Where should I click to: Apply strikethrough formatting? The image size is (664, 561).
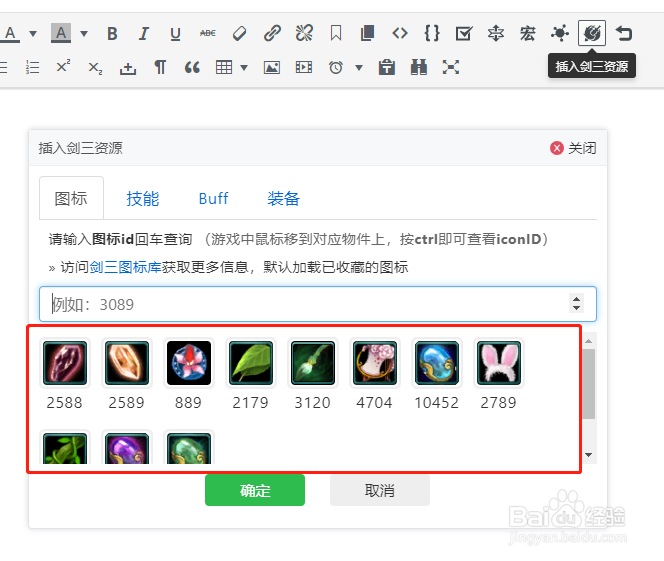click(208, 33)
